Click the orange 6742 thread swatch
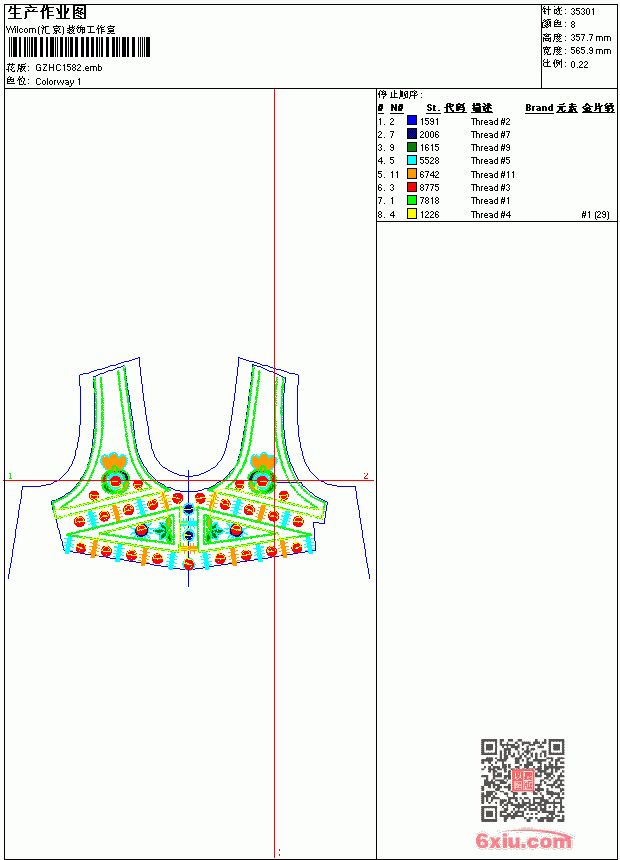Screen dimensions: 620x860 point(412,174)
